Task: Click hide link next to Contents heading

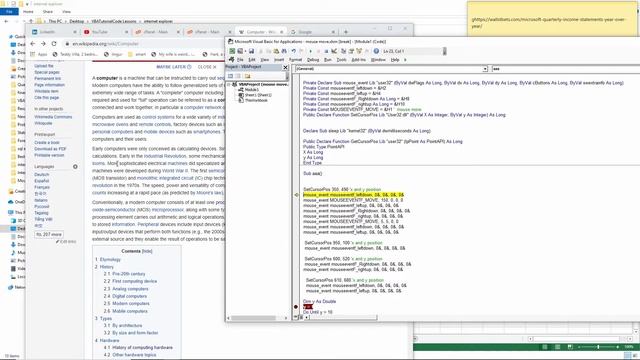Action: (147, 251)
